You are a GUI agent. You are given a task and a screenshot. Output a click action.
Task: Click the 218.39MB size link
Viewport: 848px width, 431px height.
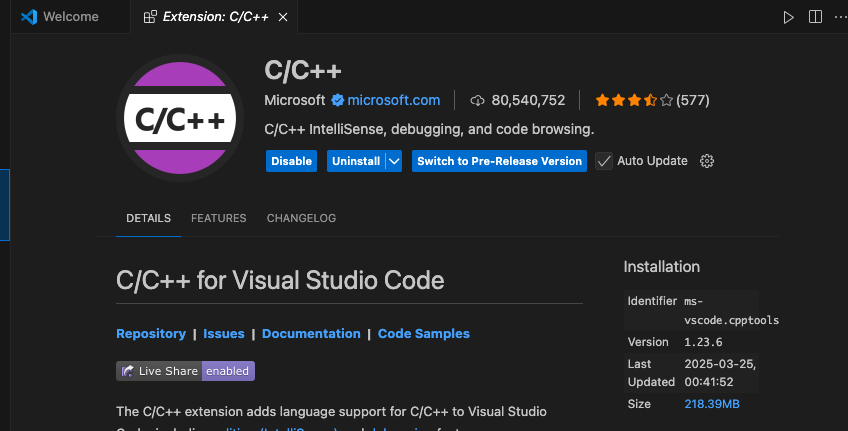pos(712,404)
